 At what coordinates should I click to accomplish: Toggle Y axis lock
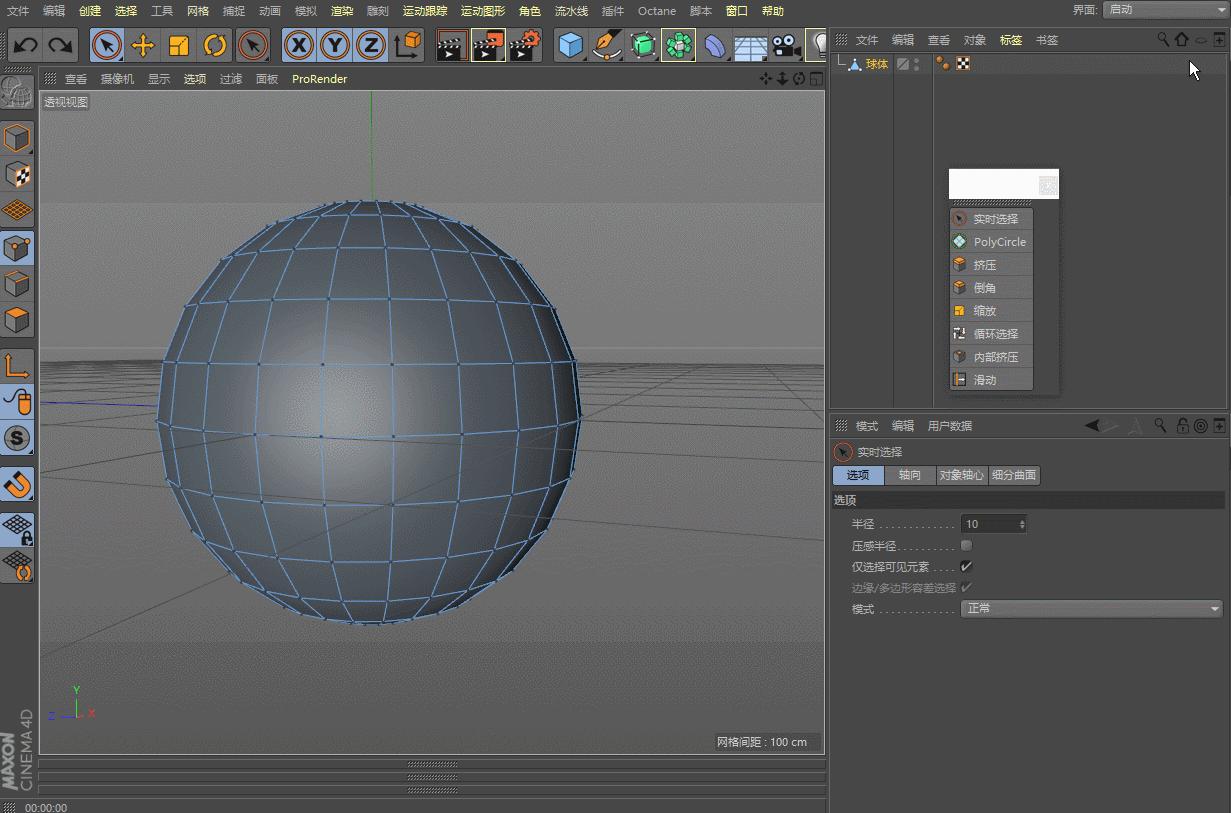335,45
